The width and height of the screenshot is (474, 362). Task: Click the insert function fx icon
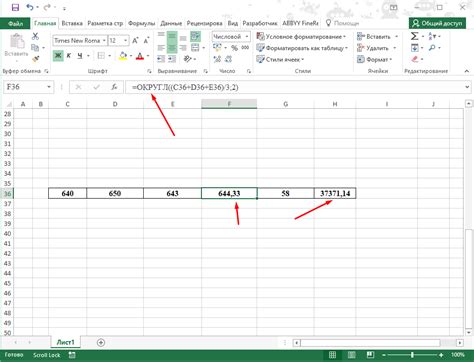(114, 87)
